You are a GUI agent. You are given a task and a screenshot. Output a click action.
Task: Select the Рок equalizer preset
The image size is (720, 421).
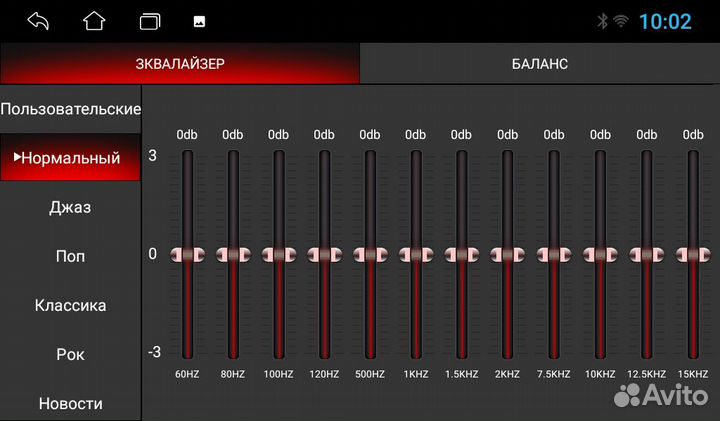point(70,354)
